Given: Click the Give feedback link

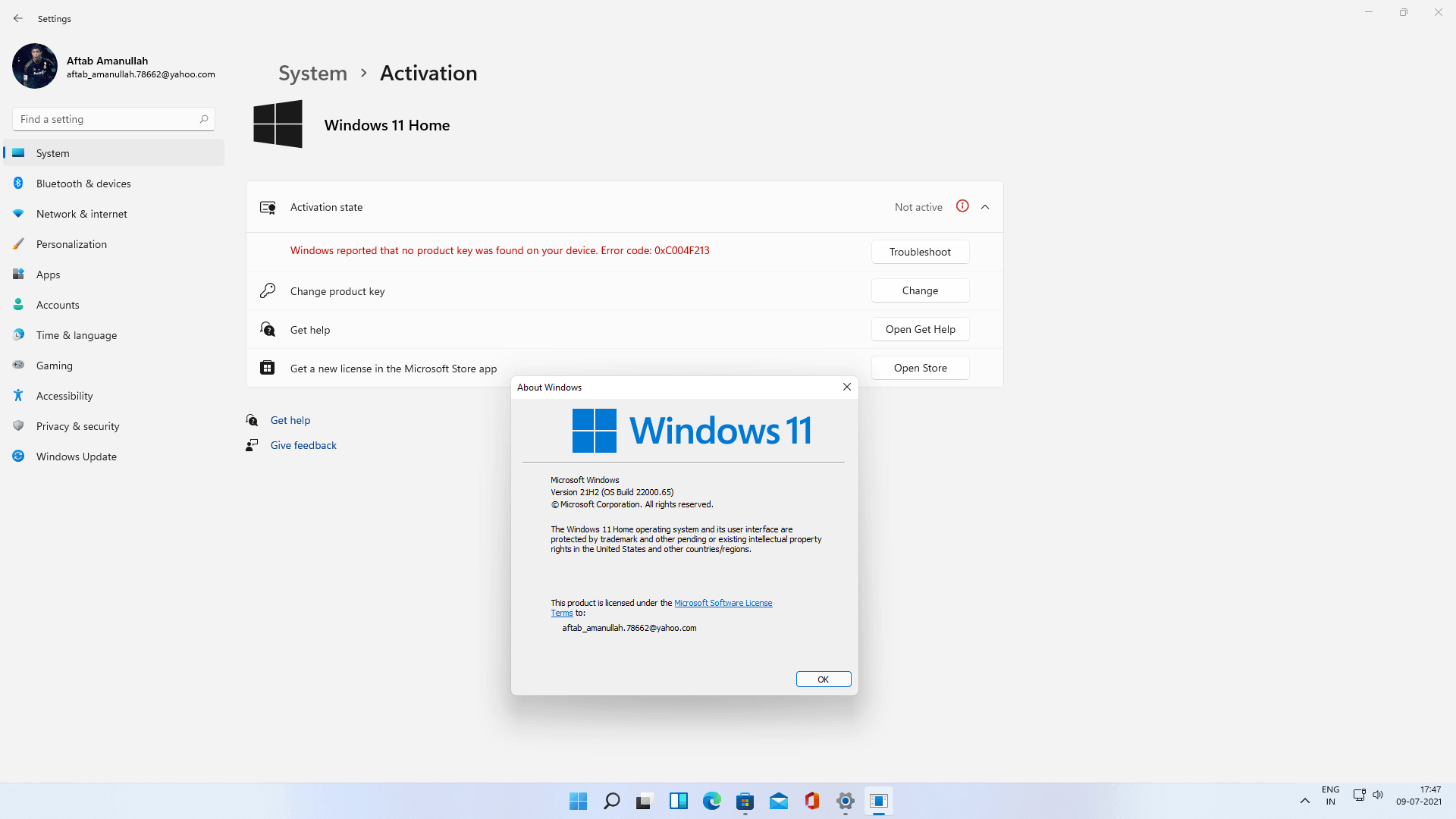Looking at the screenshot, I should 303,445.
